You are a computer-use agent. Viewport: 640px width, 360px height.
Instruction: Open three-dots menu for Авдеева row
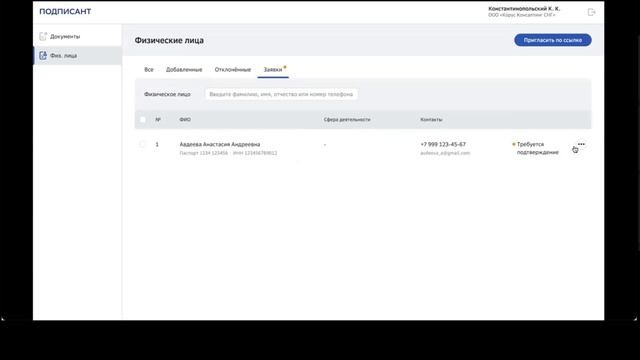click(581, 144)
